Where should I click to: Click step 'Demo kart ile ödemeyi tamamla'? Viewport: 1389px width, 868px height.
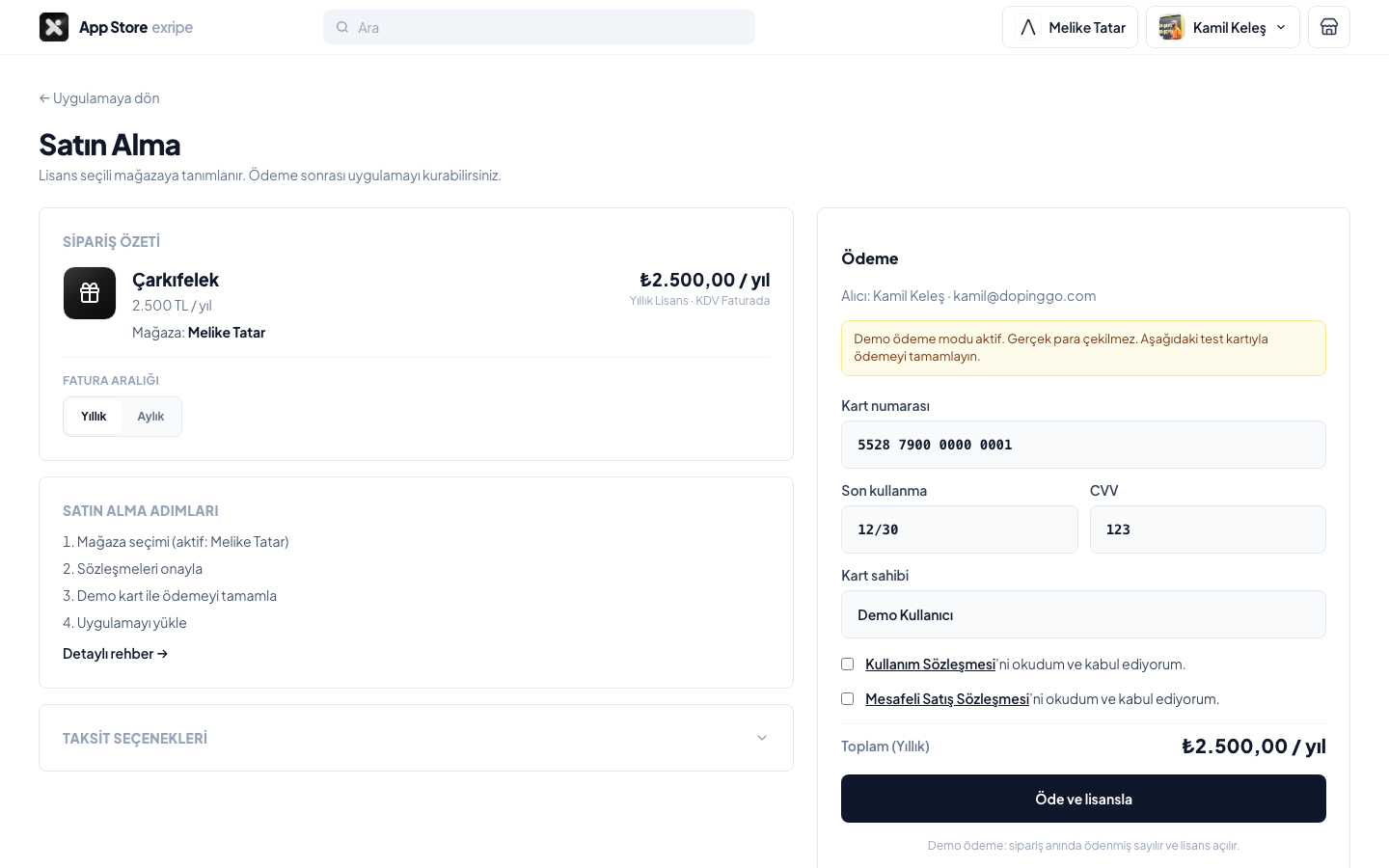[x=170, y=596]
